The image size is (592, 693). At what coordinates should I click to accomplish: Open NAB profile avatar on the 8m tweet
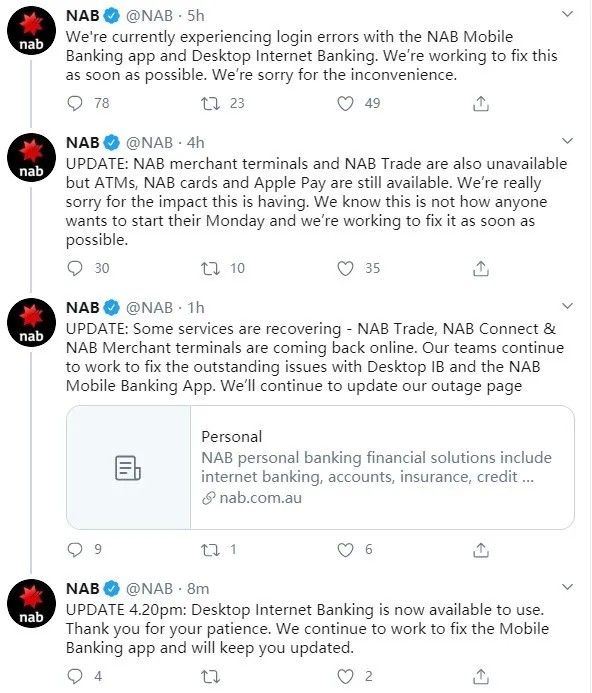click(x=31, y=604)
